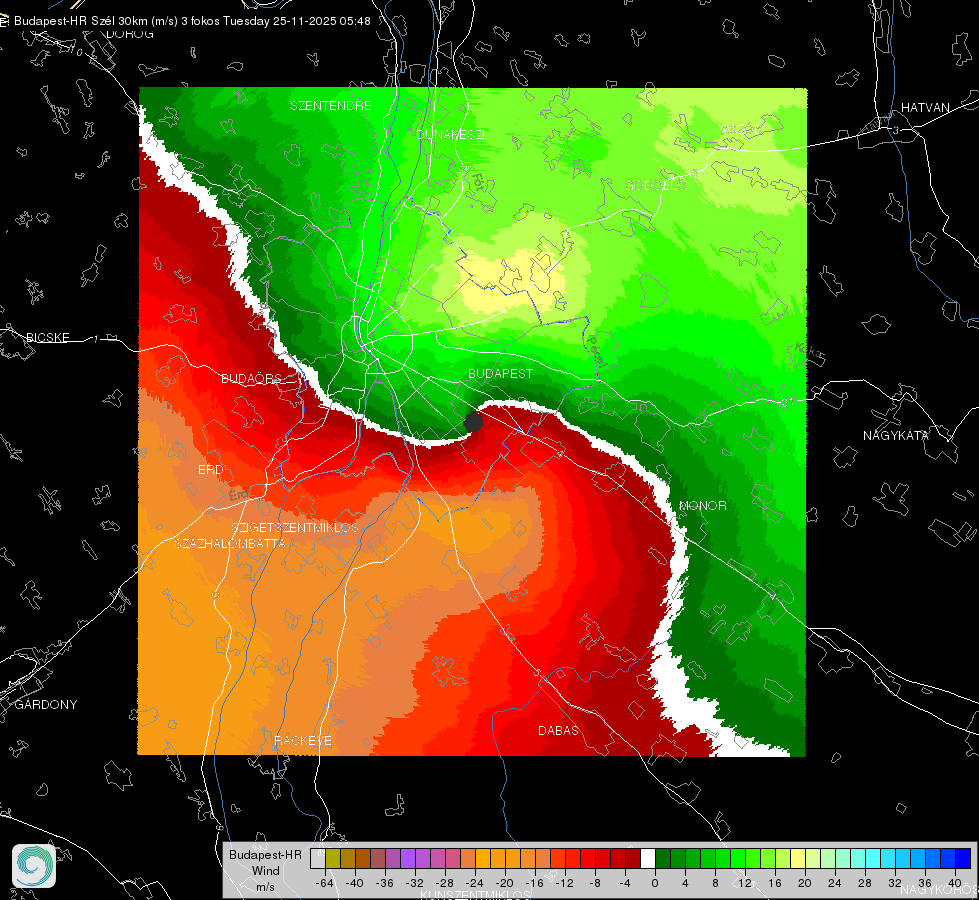Click the positive 12 legend value
979x900 pixels.
click(745, 883)
